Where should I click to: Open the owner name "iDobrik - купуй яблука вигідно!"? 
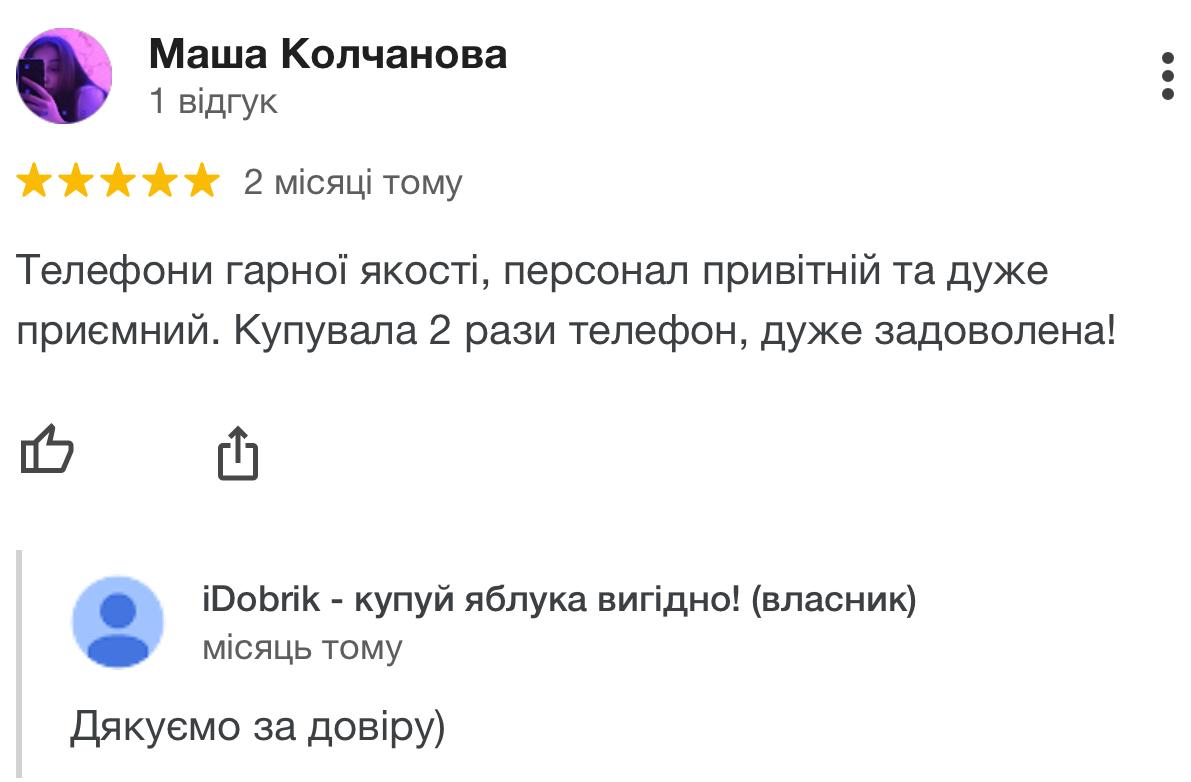[471, 600]
